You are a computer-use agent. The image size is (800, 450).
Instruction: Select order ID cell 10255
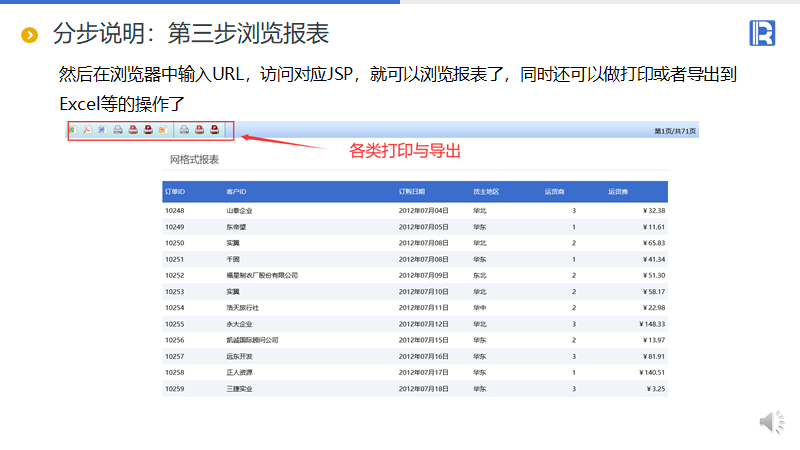pyautogui.click(x=174, y=324)
